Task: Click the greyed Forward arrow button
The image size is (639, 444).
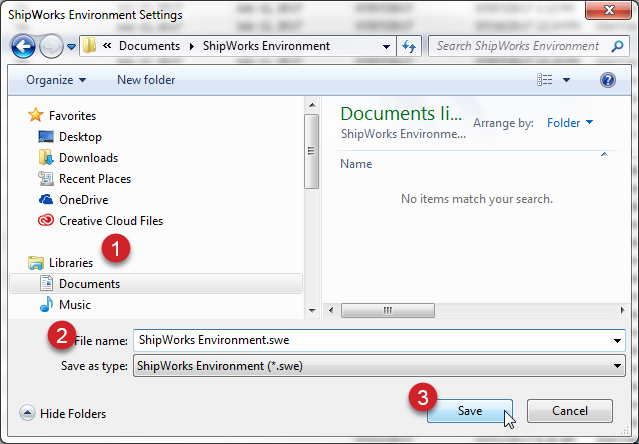Action: (x=51, y=46)
